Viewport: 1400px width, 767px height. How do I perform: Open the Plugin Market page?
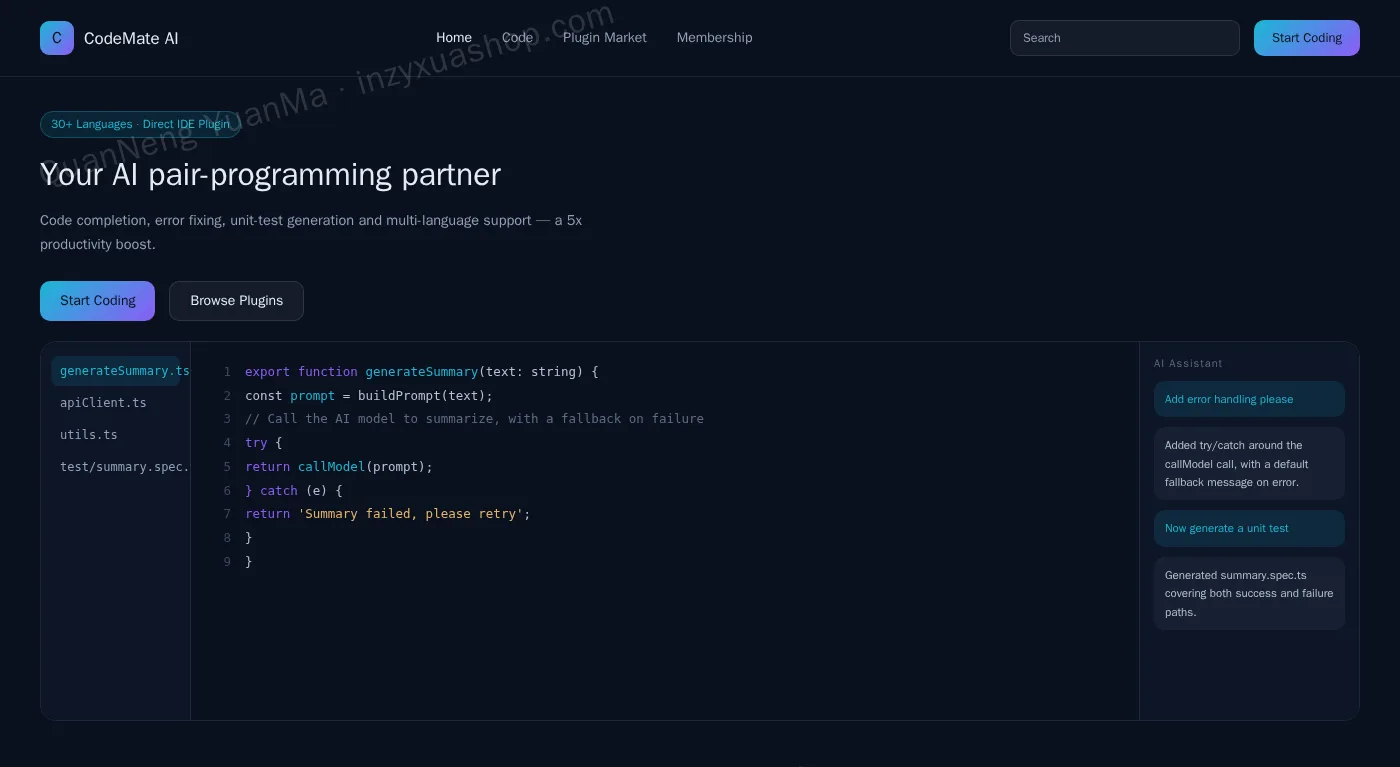605,38
